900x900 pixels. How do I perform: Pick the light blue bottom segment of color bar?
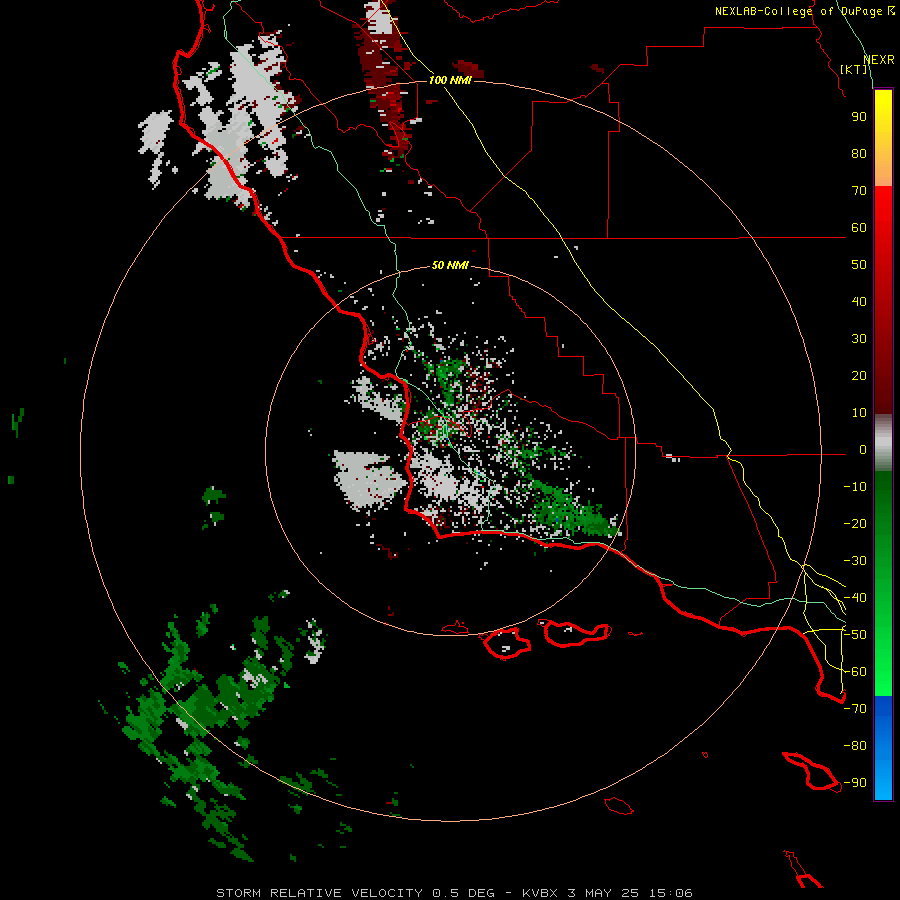883,781
